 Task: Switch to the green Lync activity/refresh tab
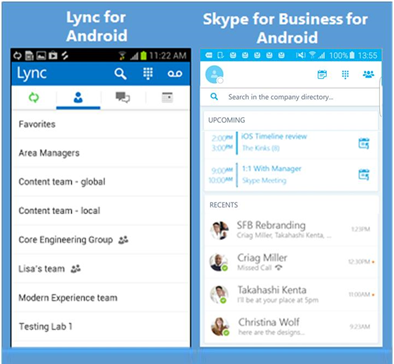point(34,98)
